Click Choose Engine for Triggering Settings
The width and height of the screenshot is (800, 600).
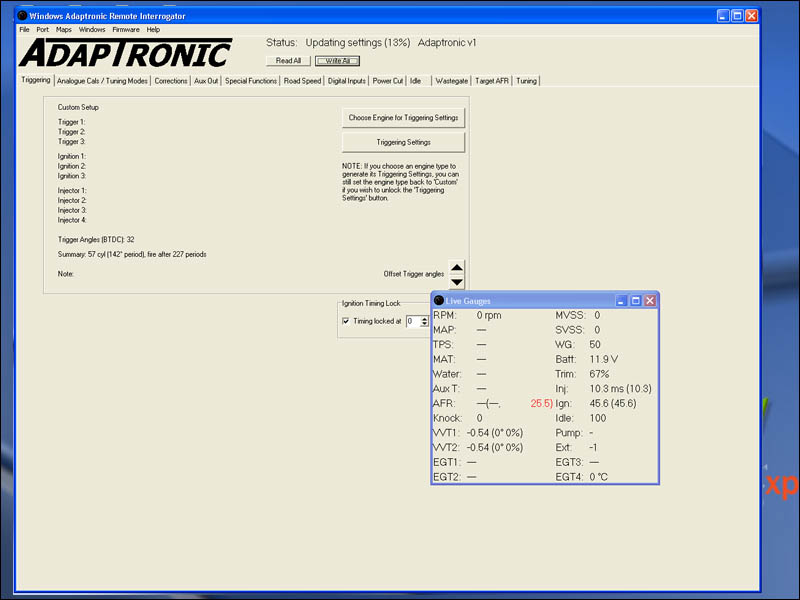(403, 117)
